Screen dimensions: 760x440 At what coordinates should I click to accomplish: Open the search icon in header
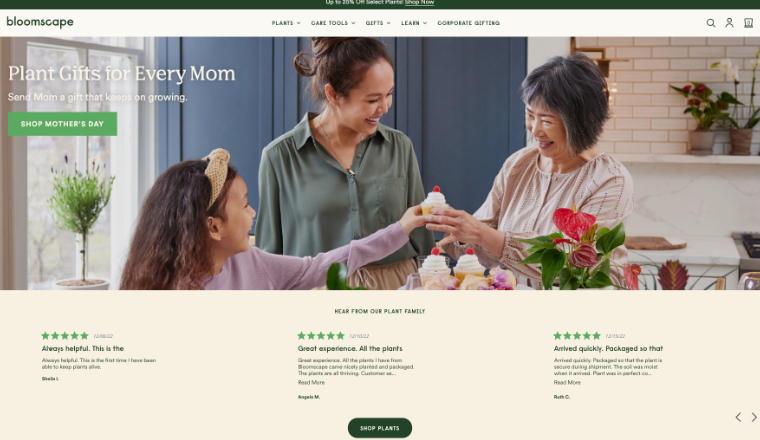pyautogui.click(x=711, y=23)
